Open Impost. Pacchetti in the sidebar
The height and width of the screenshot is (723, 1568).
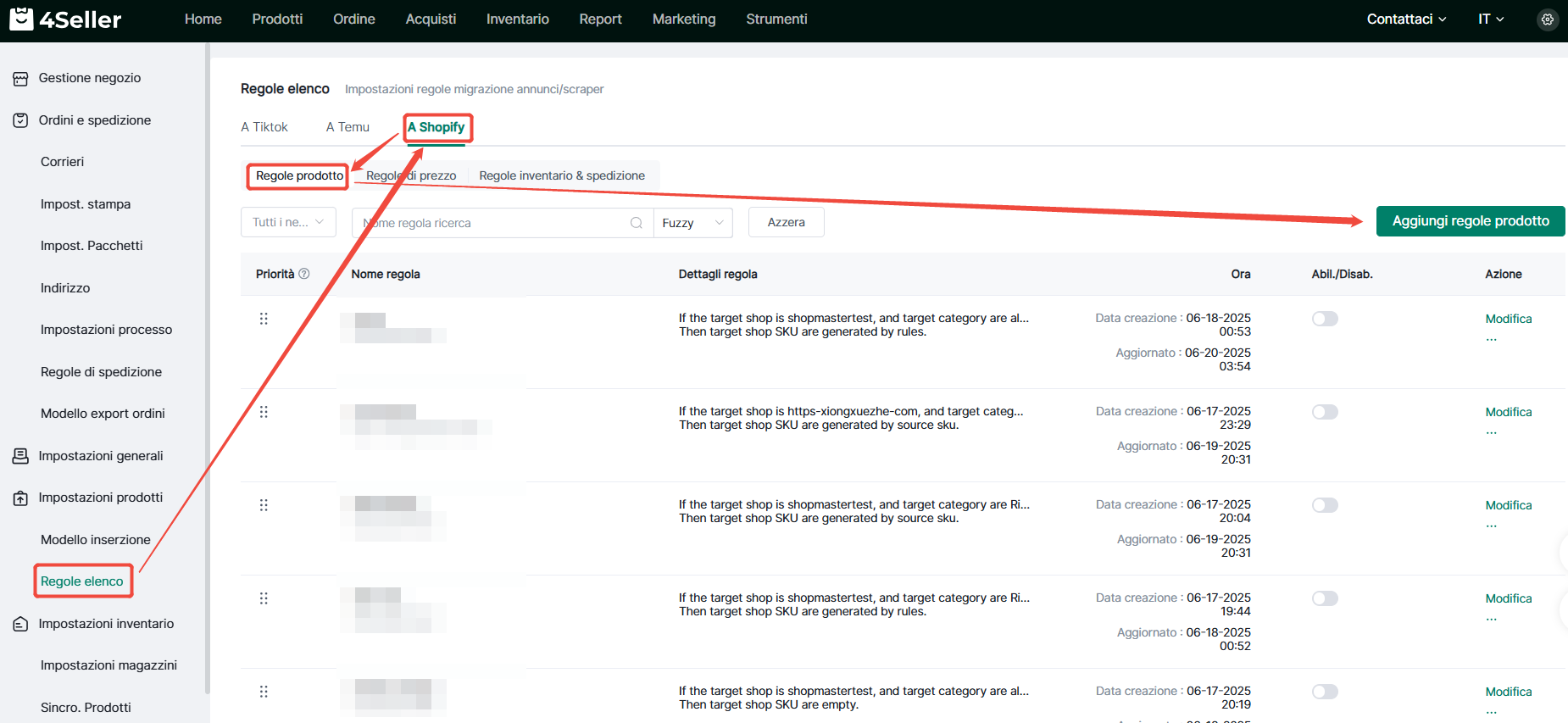coord(92,246)
